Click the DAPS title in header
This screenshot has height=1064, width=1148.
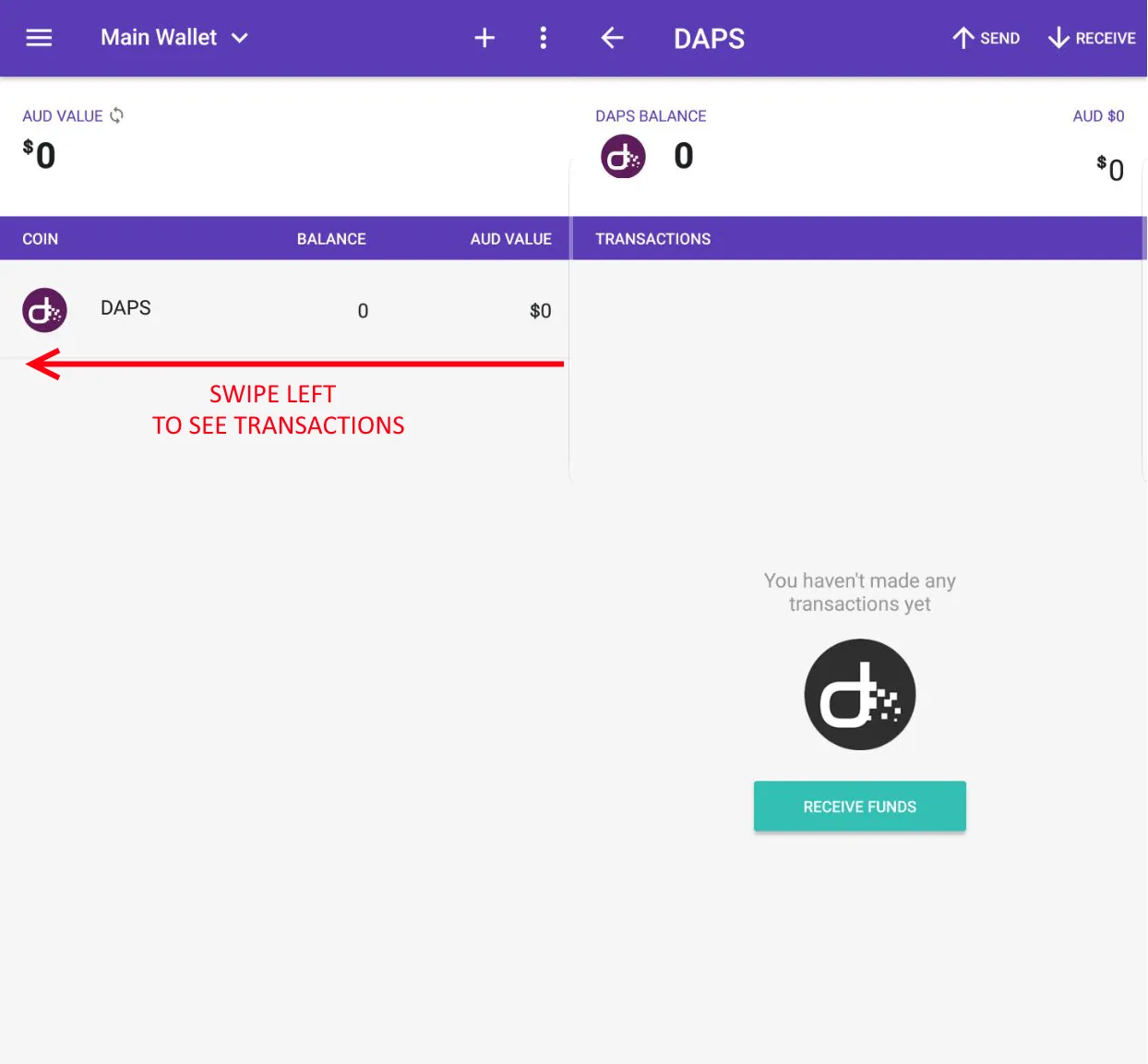click(709, 39)
